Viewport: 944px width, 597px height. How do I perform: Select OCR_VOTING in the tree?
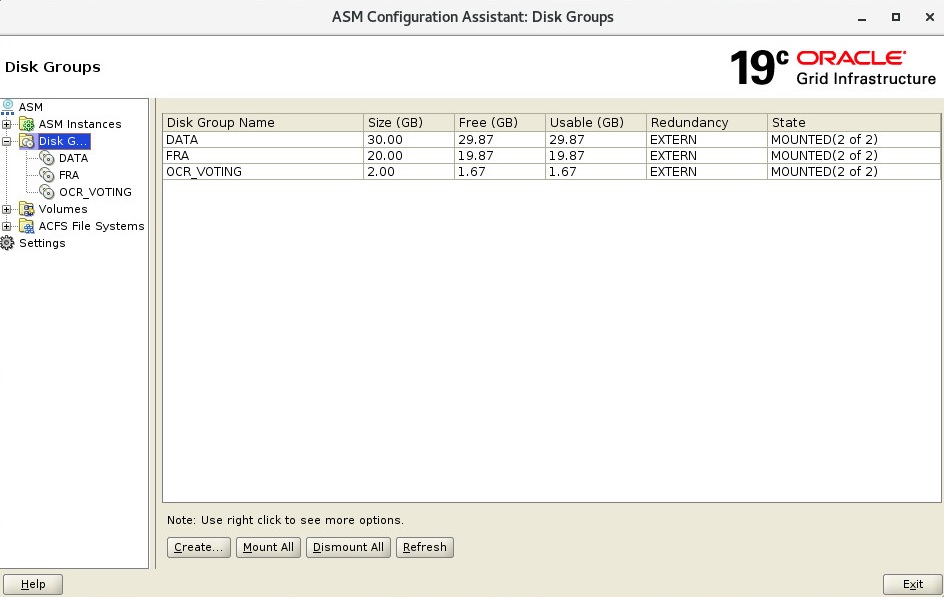pos(95,192)
